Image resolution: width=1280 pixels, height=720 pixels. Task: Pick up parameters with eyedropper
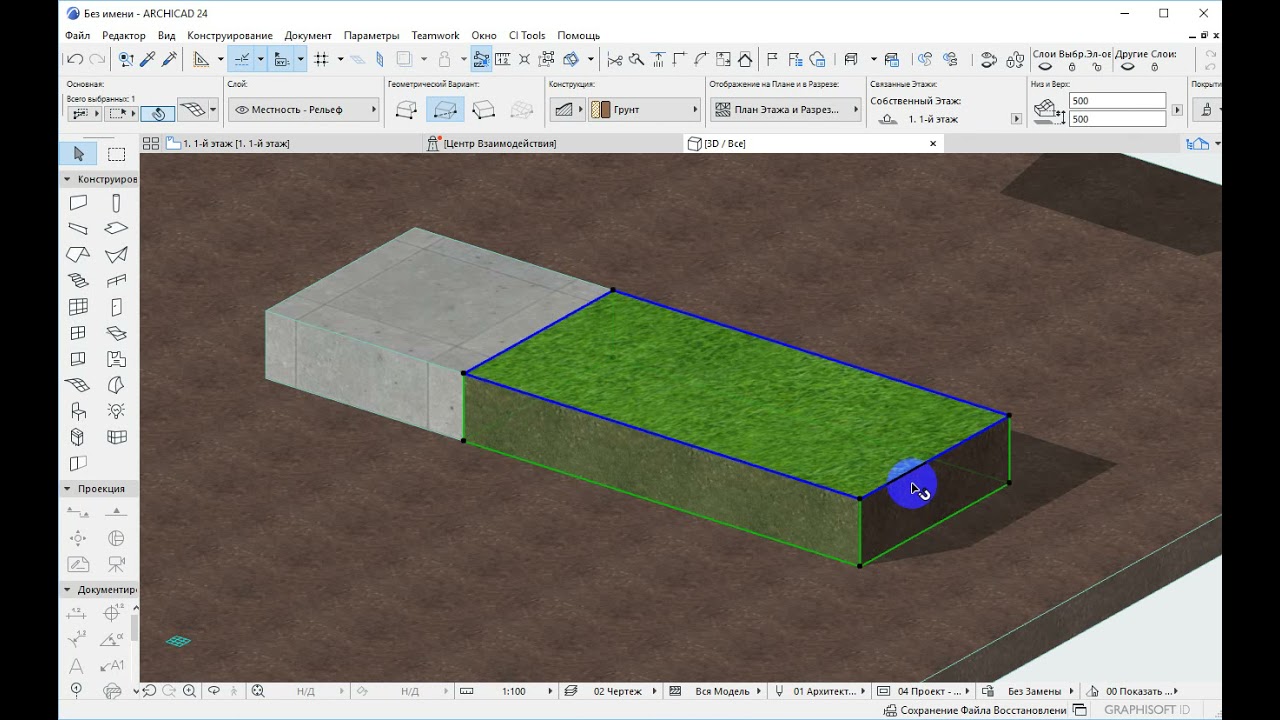[147, 60]
